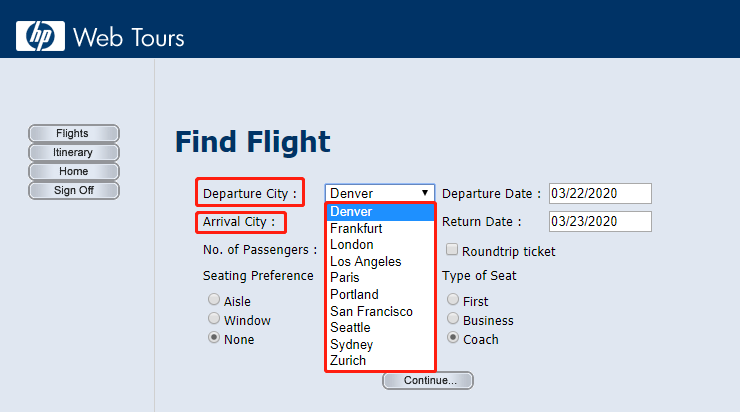Pick Zurich from the city list
This screenshot has width=740, height=412.
pos(348,361)
